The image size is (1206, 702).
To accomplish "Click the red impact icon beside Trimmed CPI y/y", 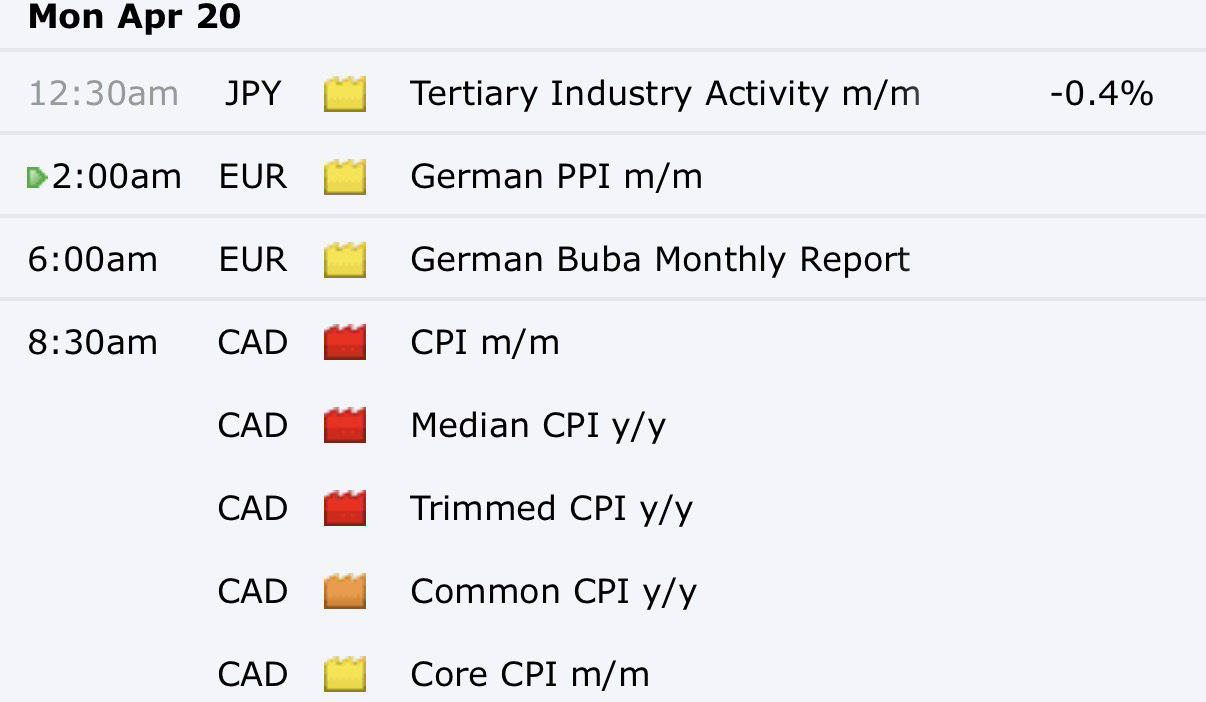I will (x=345, y=509).
